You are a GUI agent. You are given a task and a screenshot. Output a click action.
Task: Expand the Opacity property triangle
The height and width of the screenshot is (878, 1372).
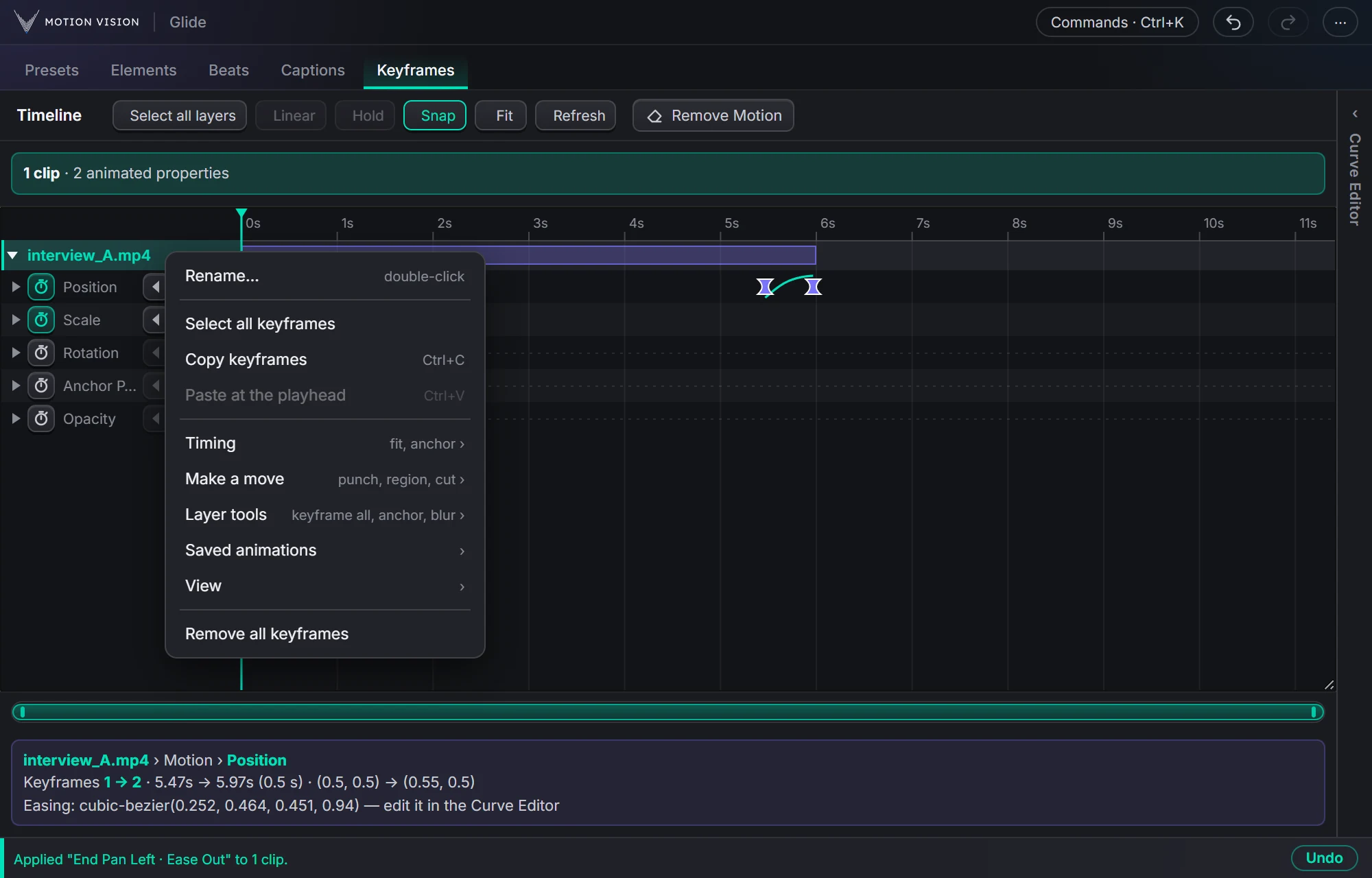pyautogui.click(x=15, y=418)
